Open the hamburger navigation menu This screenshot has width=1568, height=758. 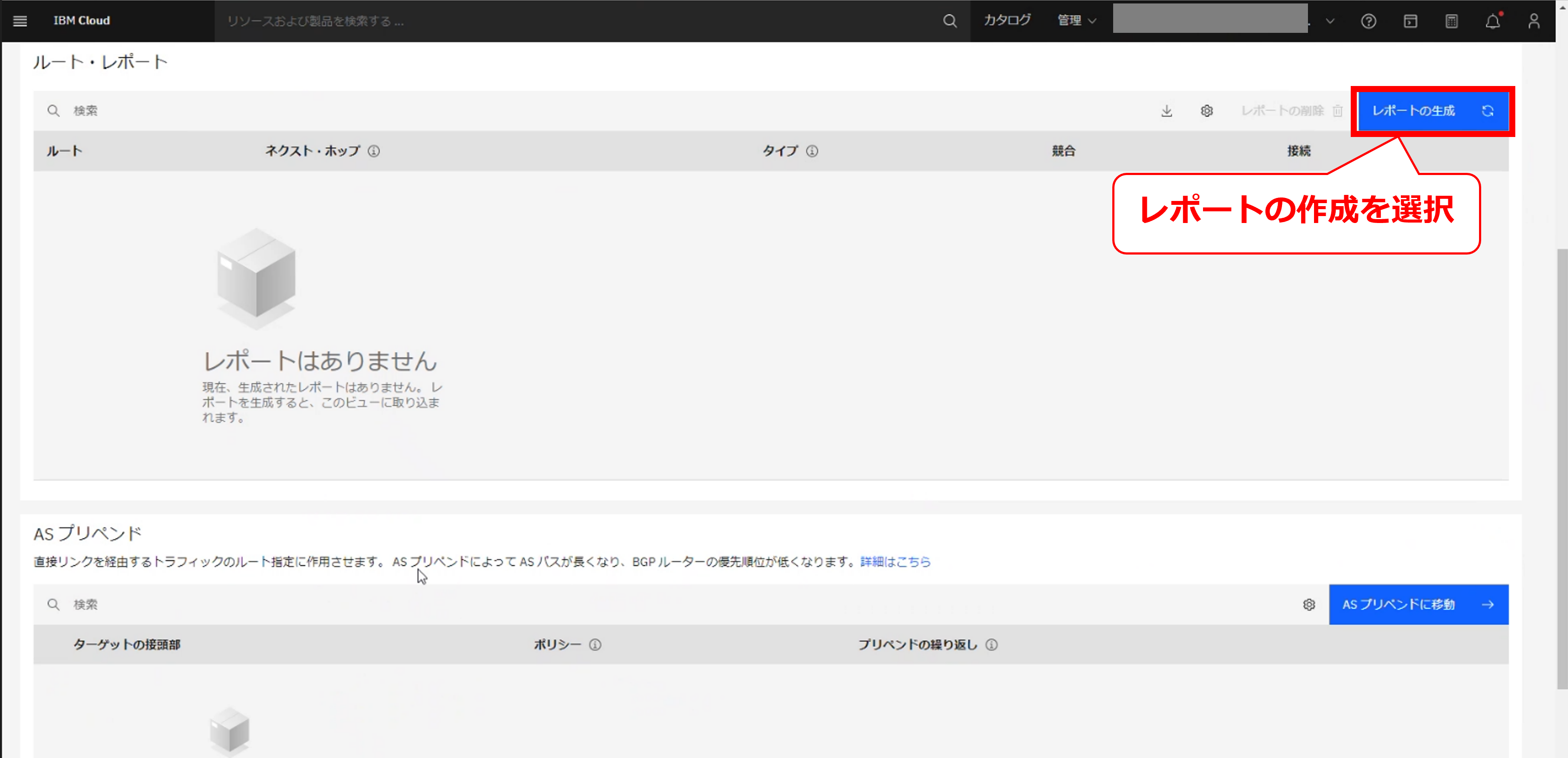pyautogui.click(x=20, y=21)
